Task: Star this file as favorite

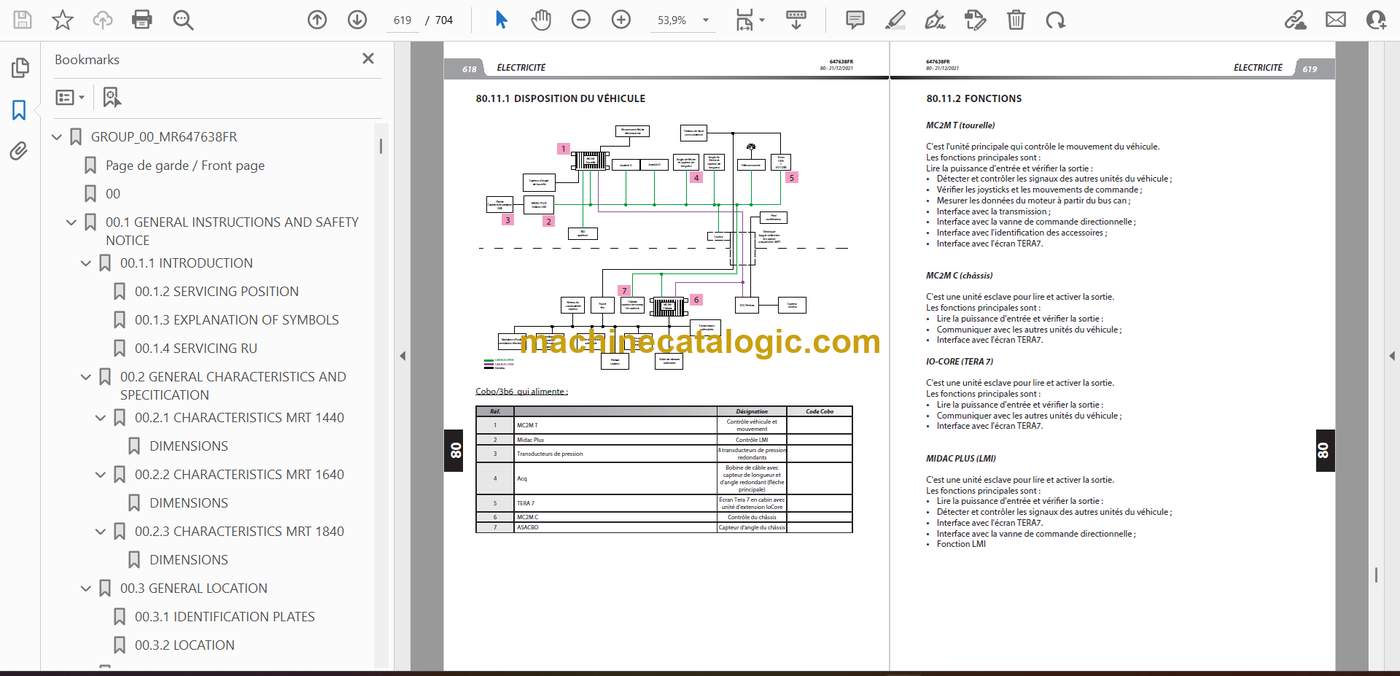Action: [62, 20]
